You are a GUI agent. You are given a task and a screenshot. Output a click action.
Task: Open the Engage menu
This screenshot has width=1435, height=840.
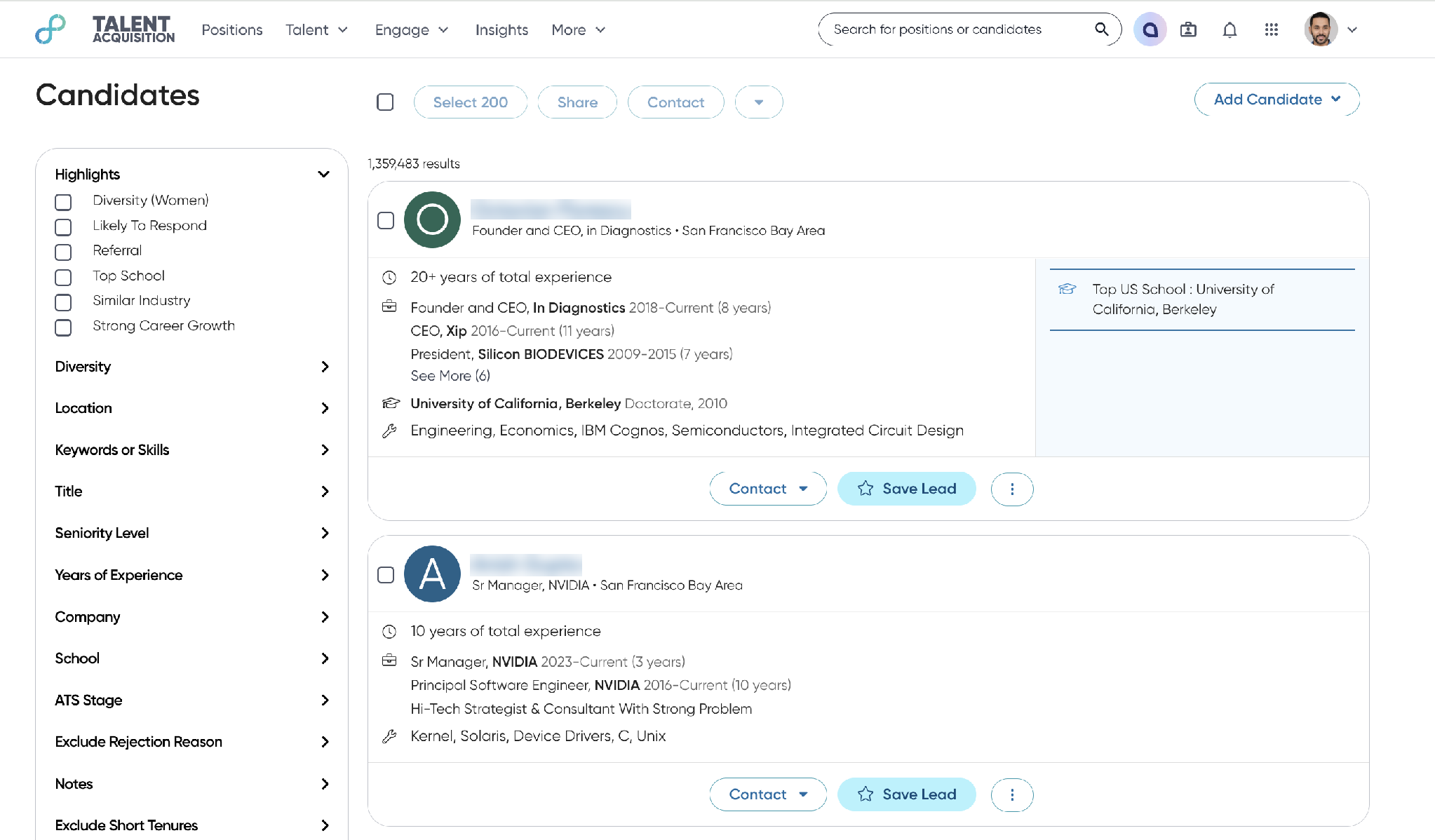tap(412, 29)
